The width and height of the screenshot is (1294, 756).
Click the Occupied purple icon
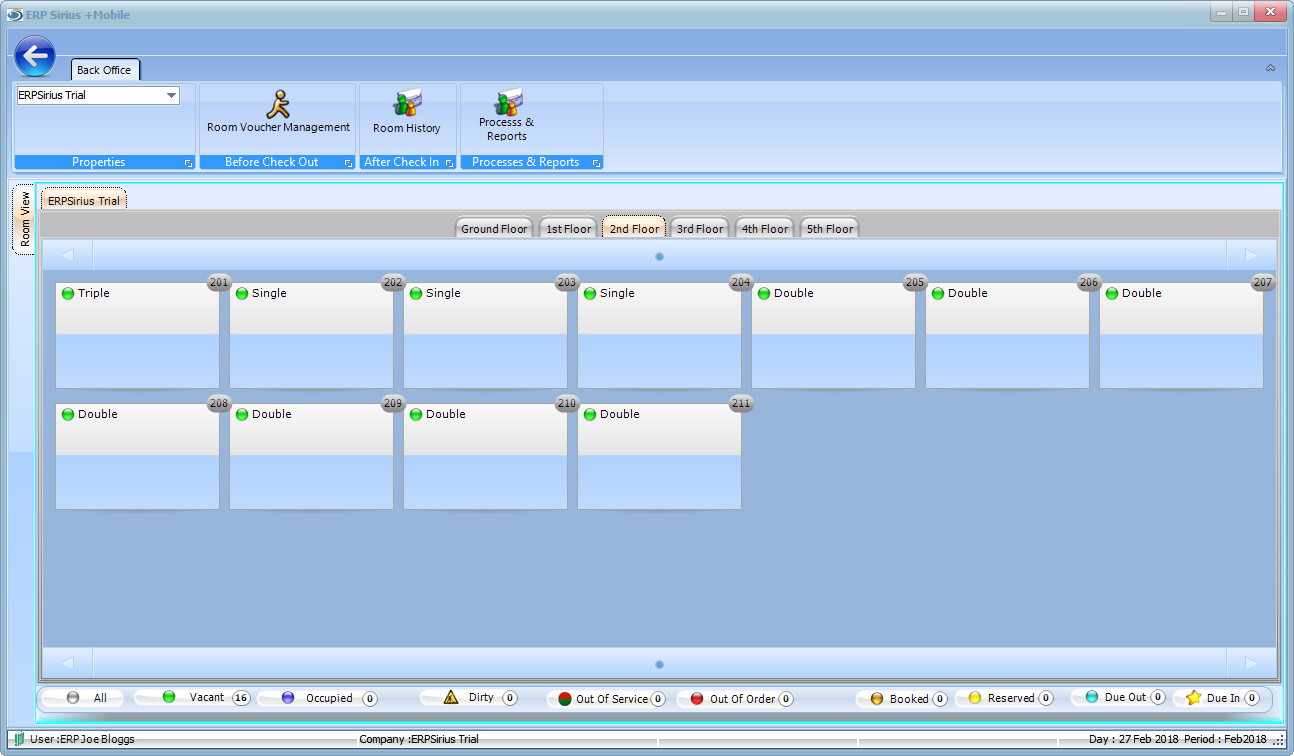(288, 698)
